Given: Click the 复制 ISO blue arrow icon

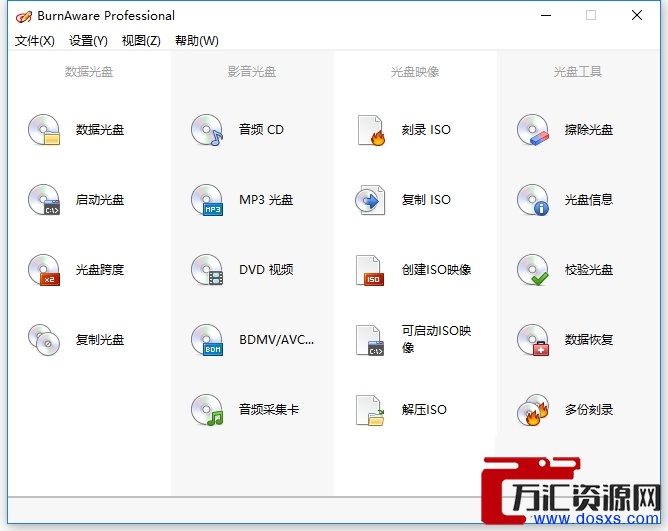Looking at the screenshot, I should coord(370,199).
